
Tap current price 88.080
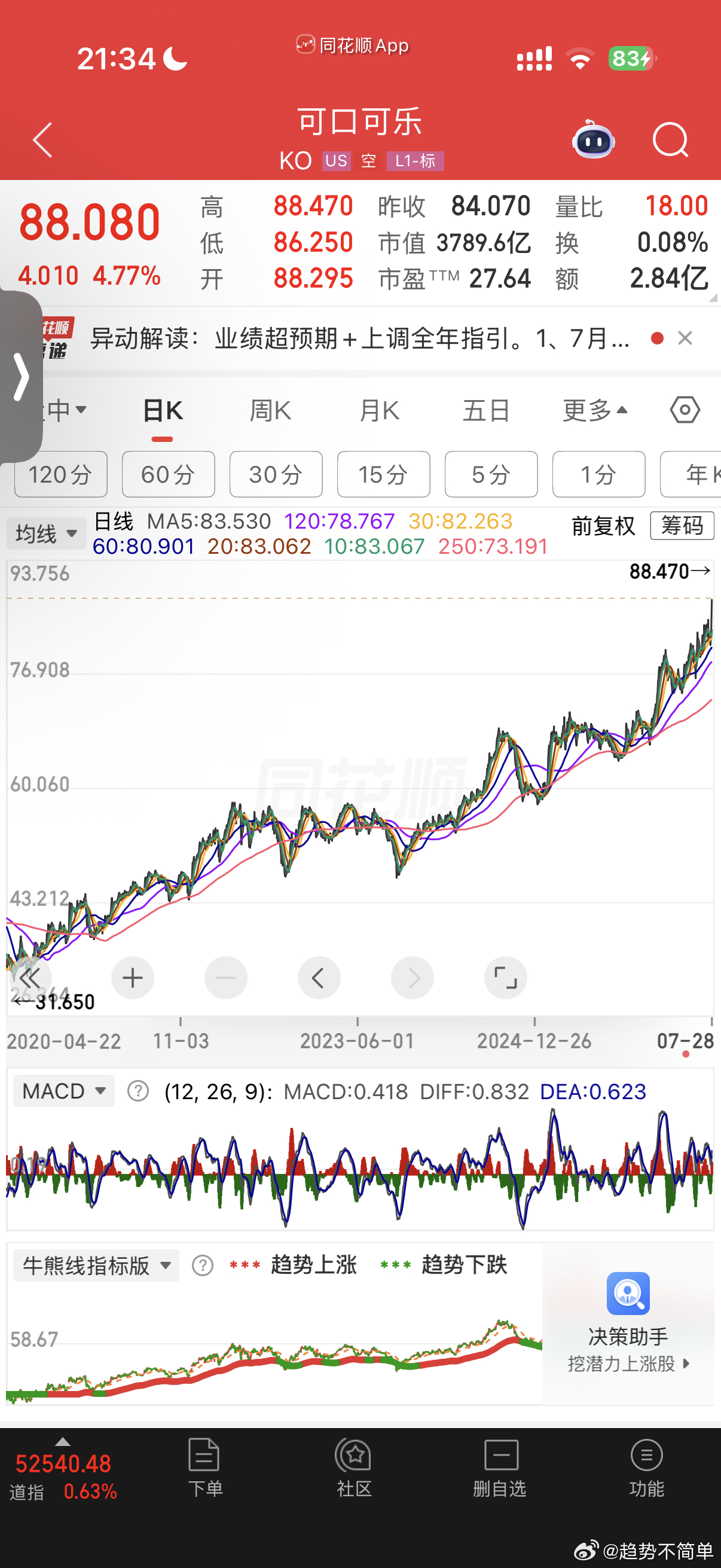pyautogui.click(x=90, y=223)
